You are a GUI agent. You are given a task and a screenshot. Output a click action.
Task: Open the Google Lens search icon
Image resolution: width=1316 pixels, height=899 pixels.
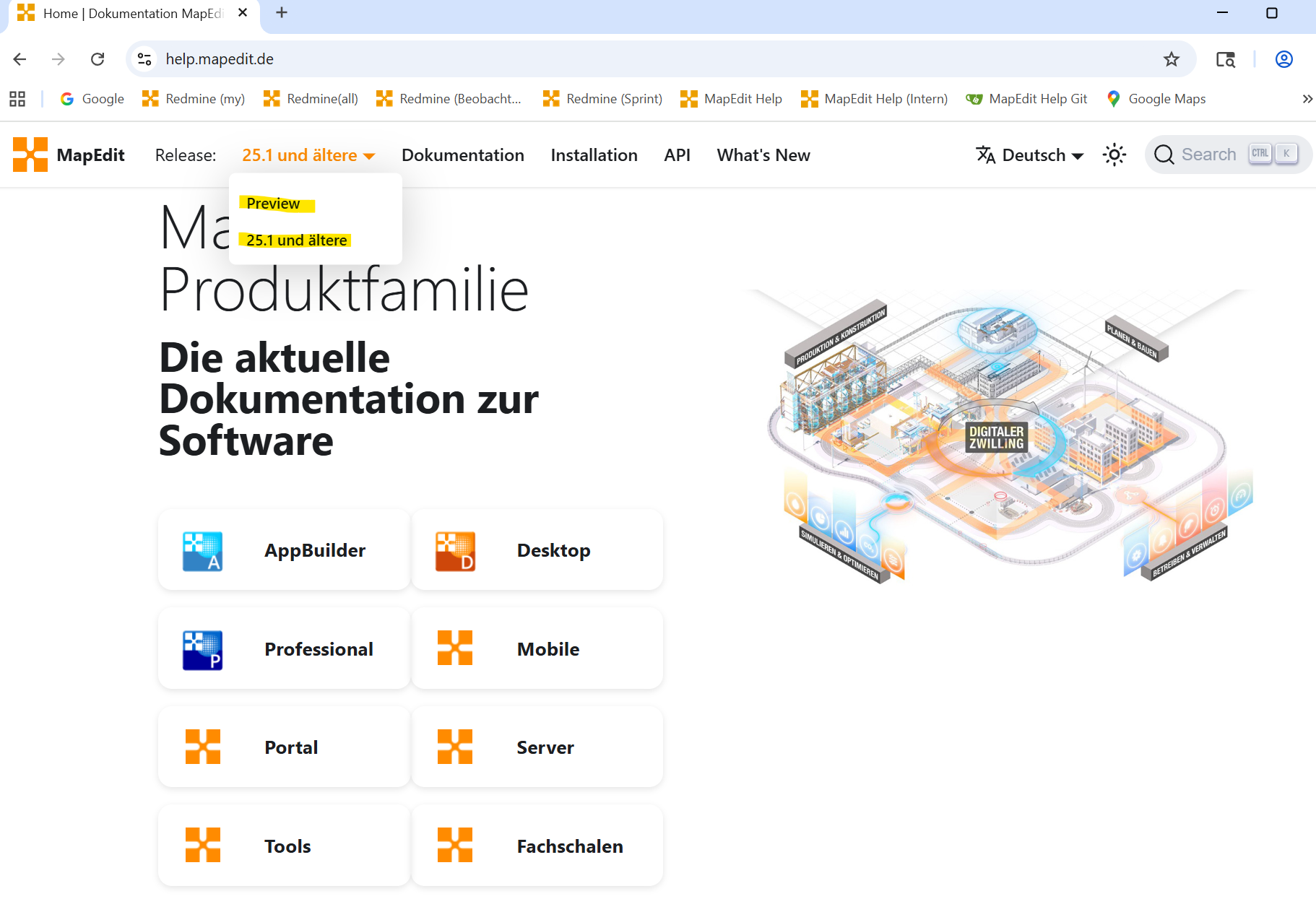click(x=1226, y=59)
